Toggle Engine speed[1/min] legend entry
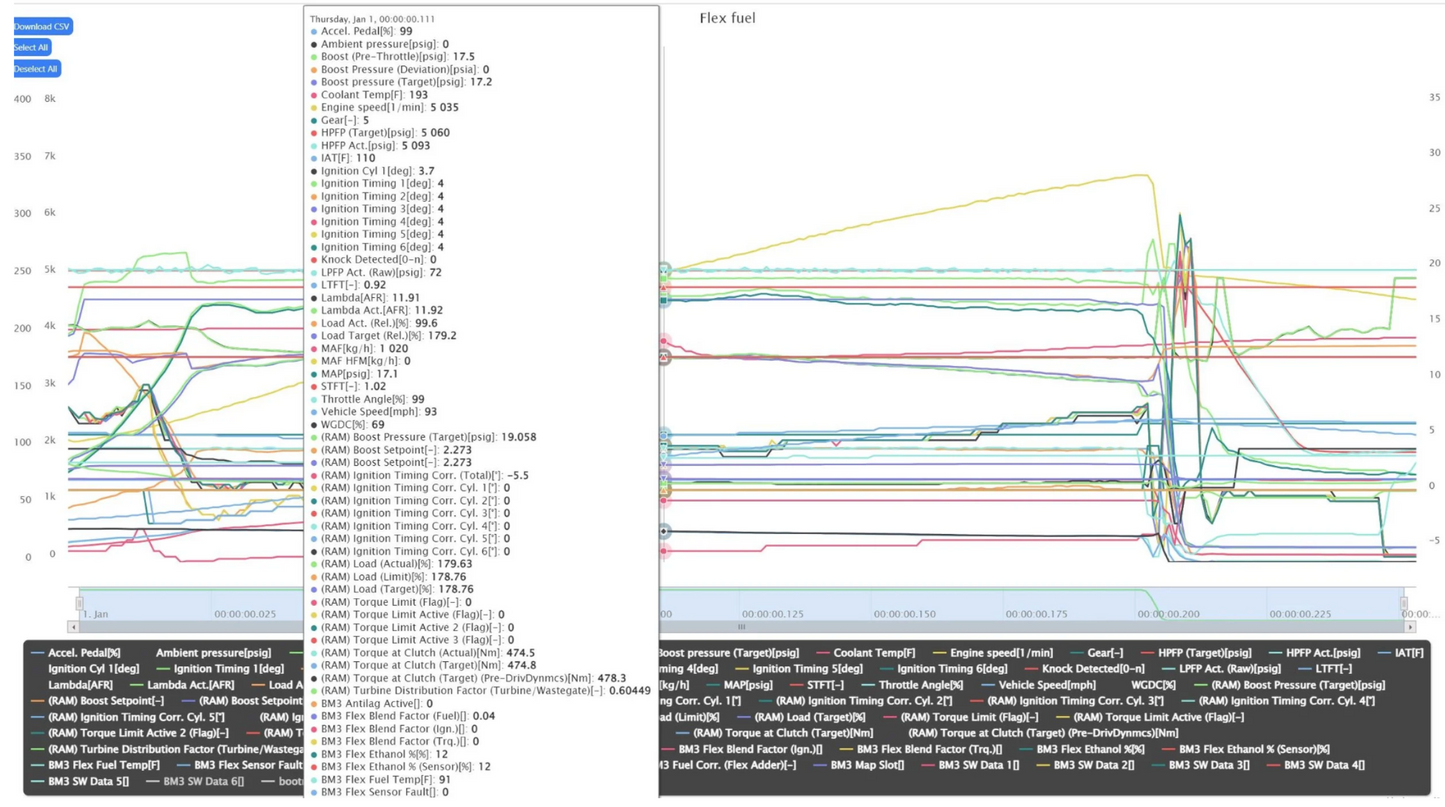Viewport: 1445px width, 807px height. (1002, 652)
